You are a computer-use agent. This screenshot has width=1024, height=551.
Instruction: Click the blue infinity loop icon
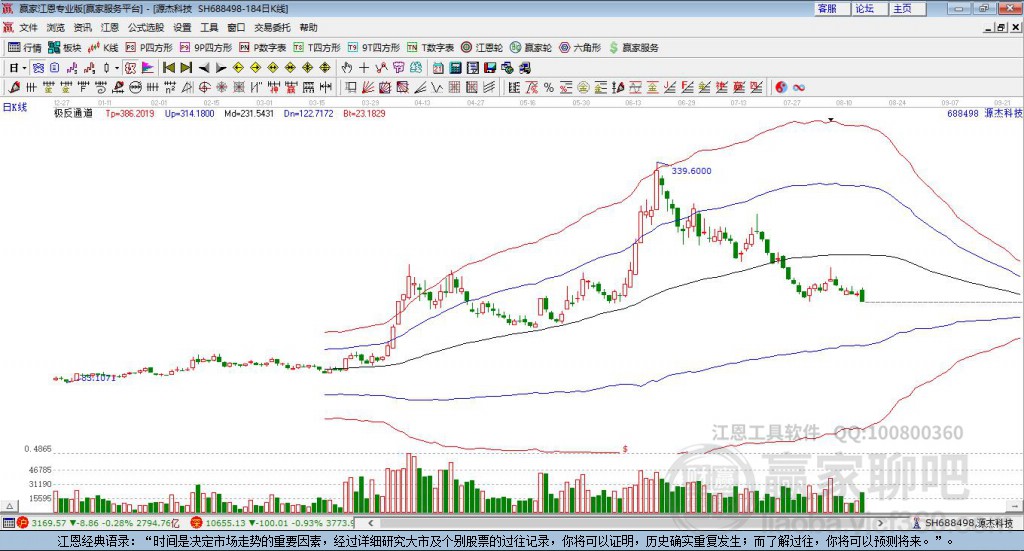799,87
